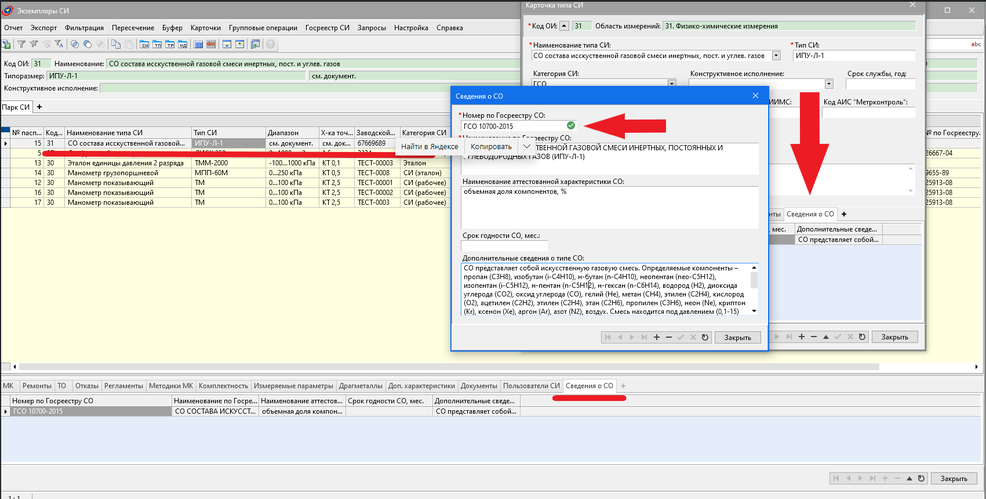986x499 pixels.
Task: Click the НД card folder toolbar icon
Action: (x=182, y=45)
